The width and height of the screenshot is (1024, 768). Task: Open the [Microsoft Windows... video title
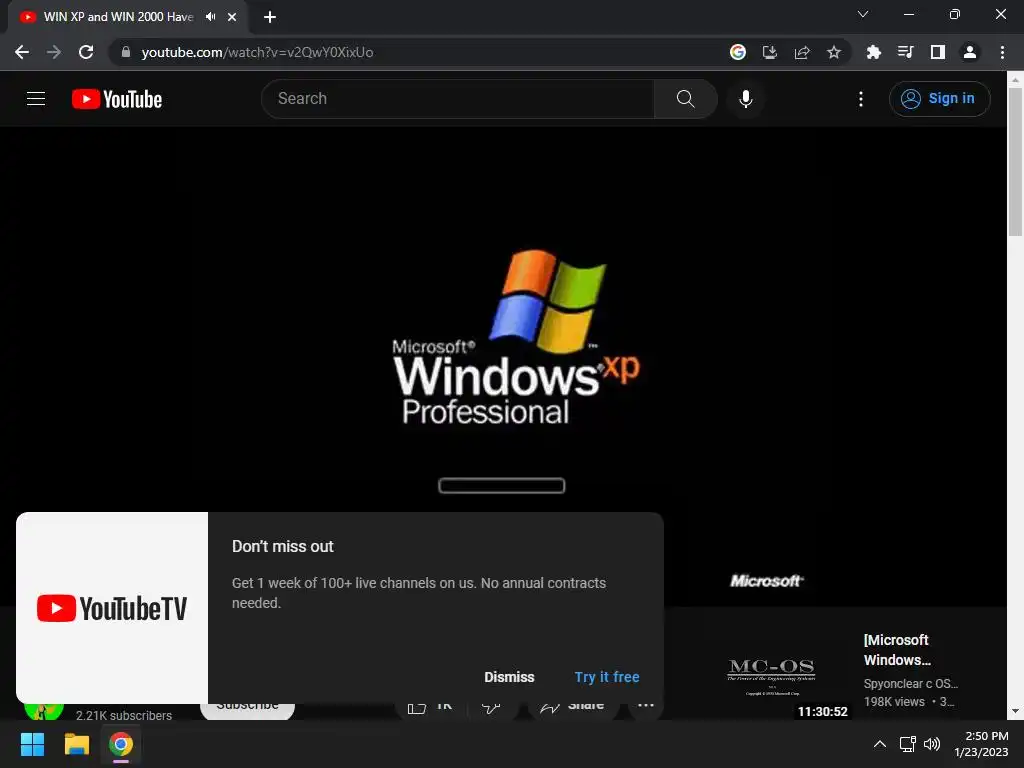tap(897, 650)
